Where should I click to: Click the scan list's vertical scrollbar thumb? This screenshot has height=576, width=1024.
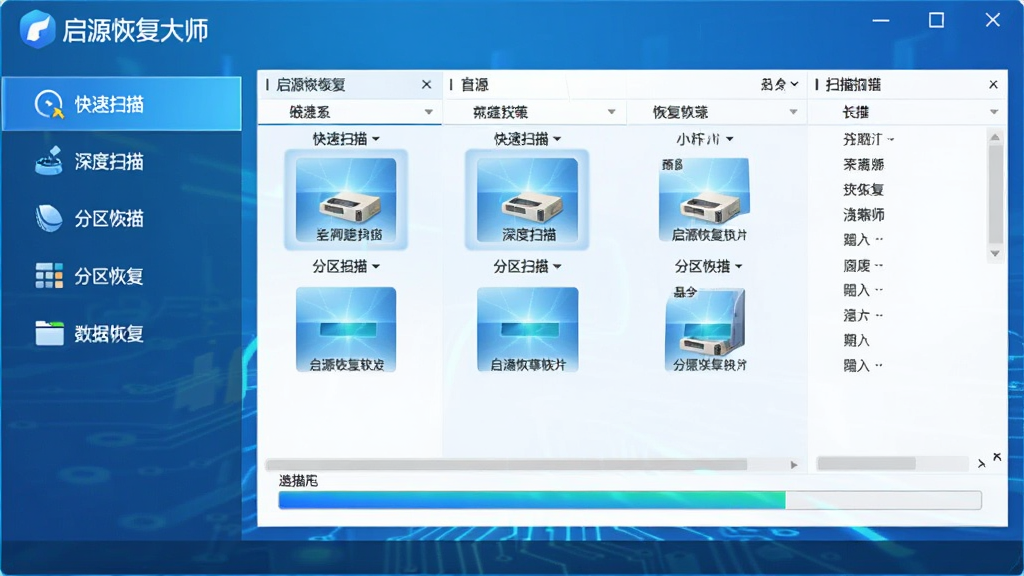point(995,194)
